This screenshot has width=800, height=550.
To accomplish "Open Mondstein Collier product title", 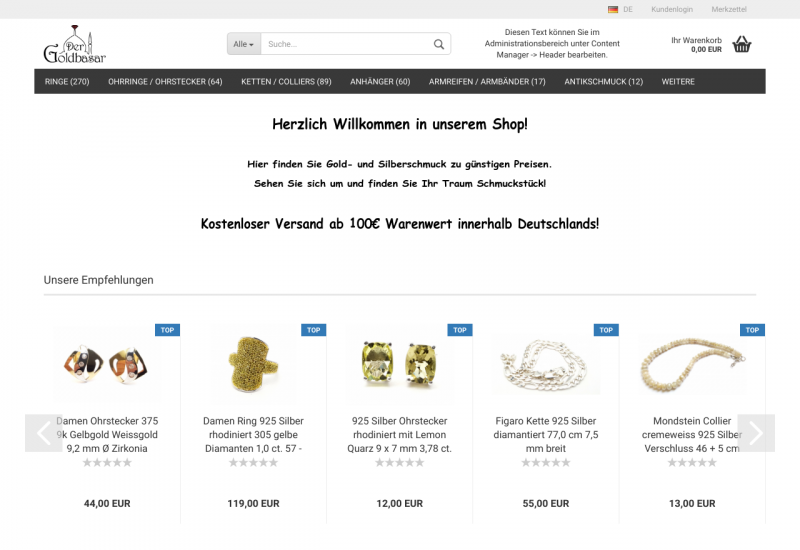I will 692,435.
